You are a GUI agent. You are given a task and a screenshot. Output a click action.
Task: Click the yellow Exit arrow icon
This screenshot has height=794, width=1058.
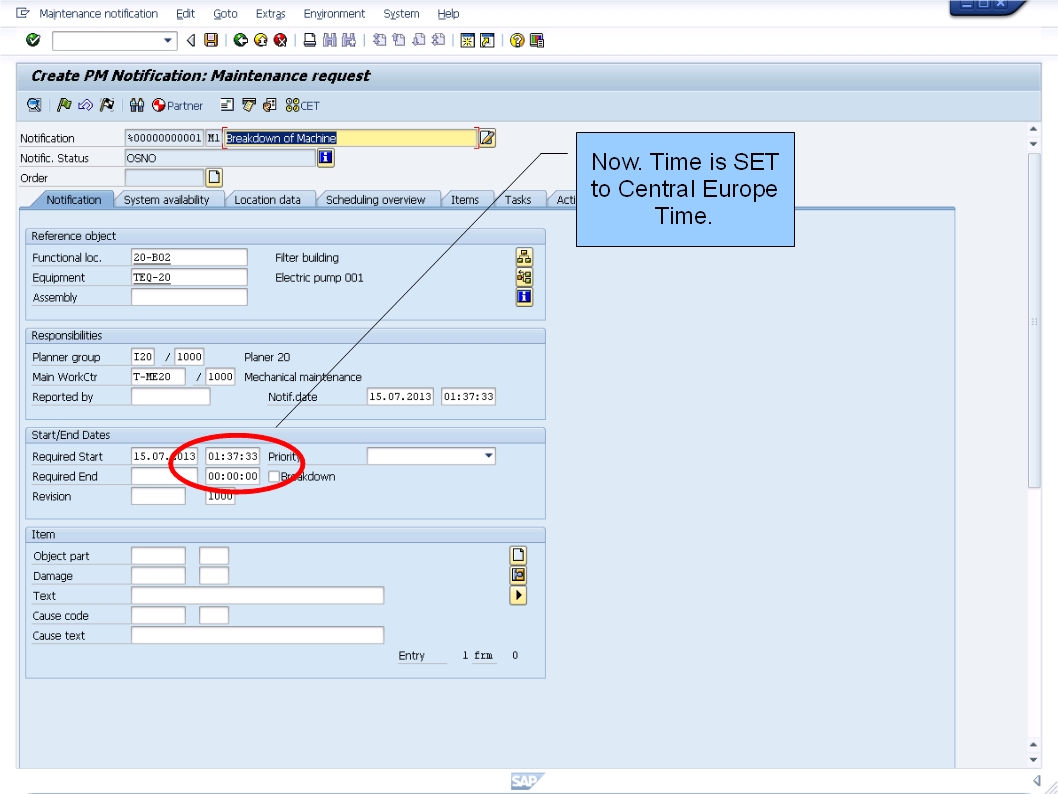coord(260,40)
